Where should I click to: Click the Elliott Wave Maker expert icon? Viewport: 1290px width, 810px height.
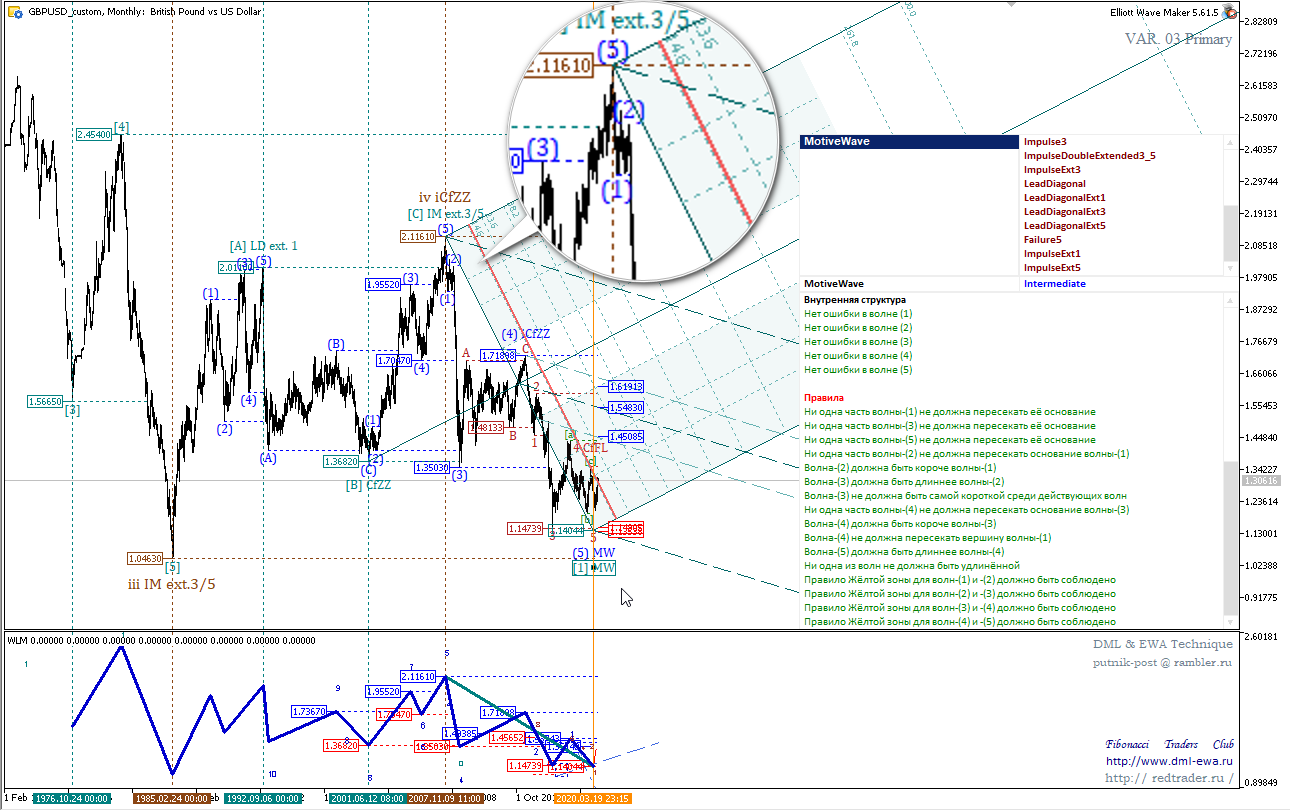(x=1230, y=12)
